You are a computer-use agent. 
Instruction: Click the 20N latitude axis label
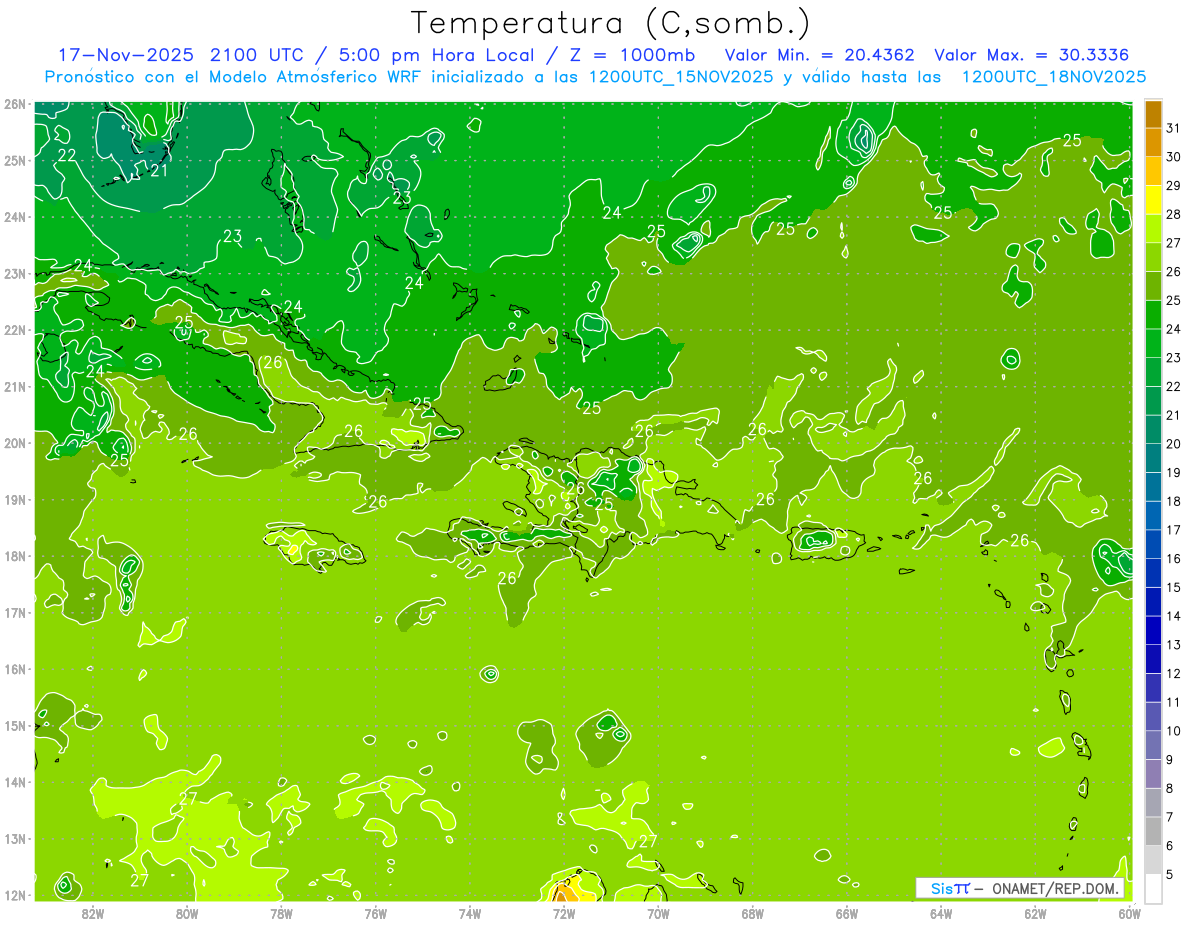[x=14, y=443]
